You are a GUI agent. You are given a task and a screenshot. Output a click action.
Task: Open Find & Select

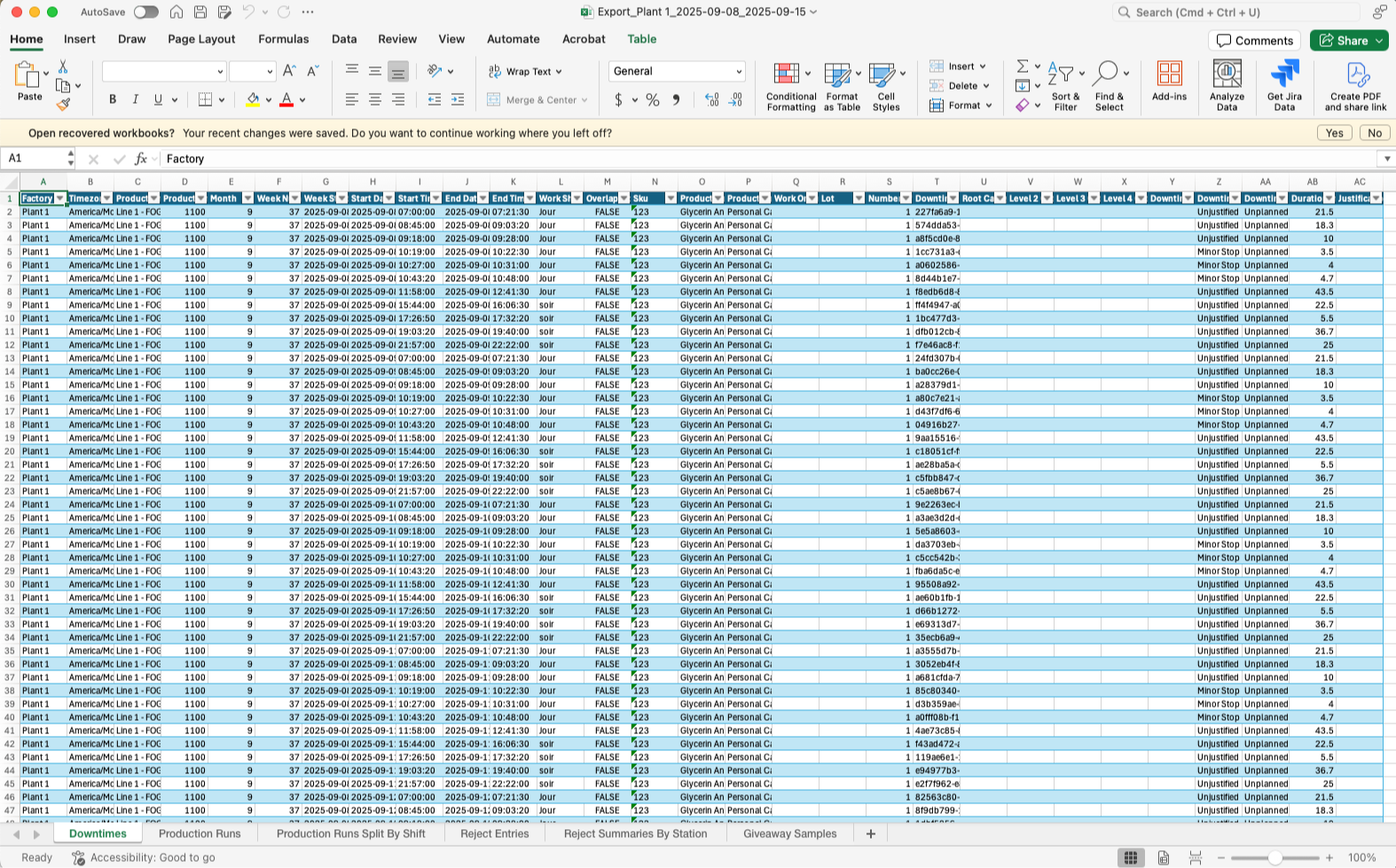point(1109,87)
